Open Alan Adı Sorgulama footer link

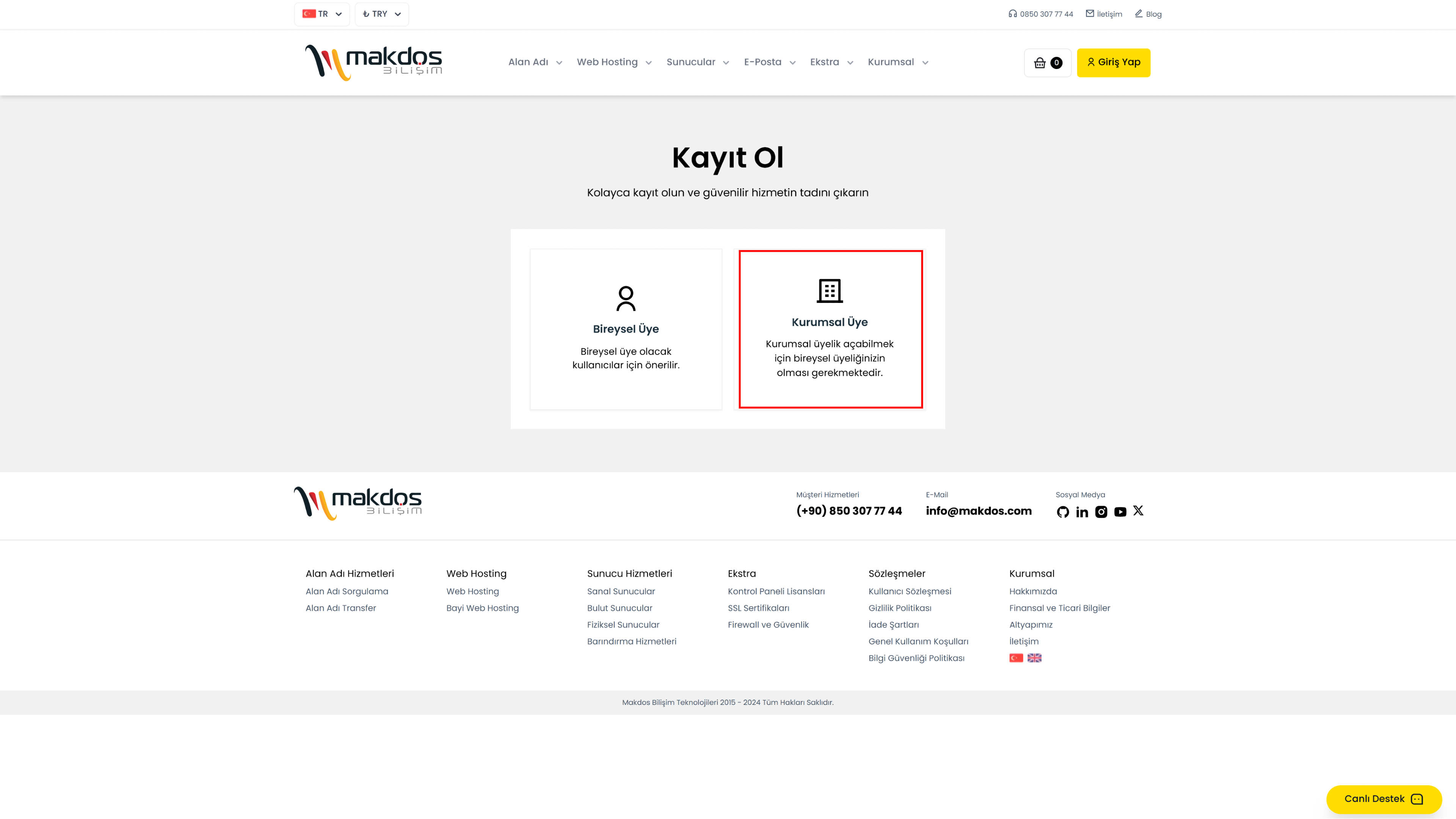tap(347, 592)
